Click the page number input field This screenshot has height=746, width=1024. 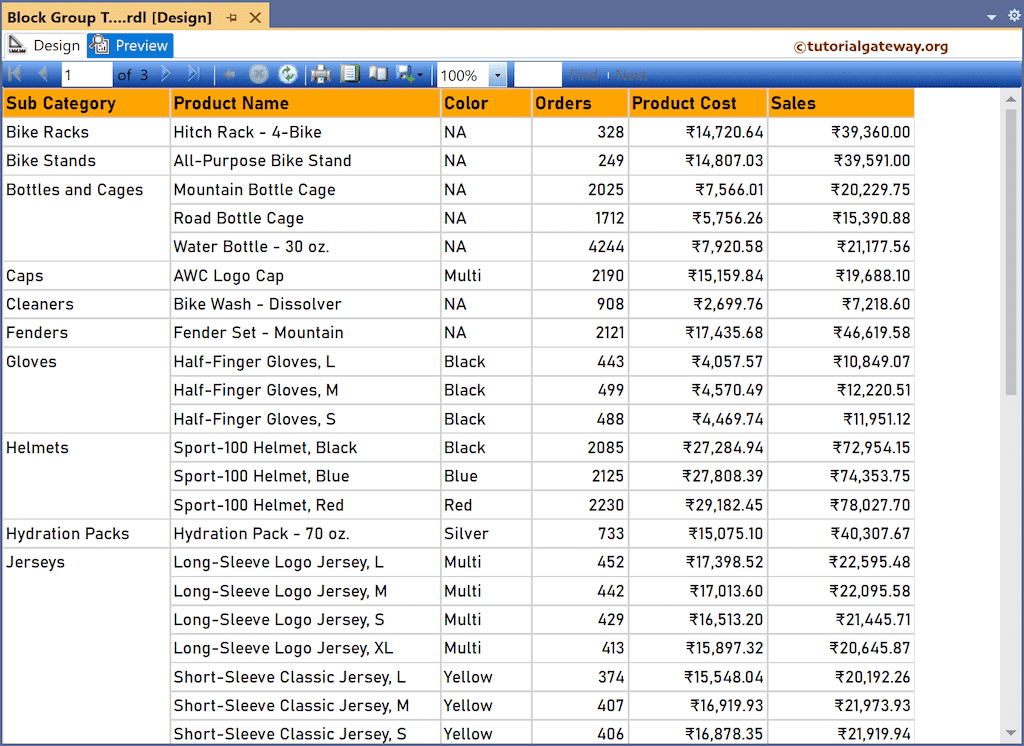(x=86, y=74)
